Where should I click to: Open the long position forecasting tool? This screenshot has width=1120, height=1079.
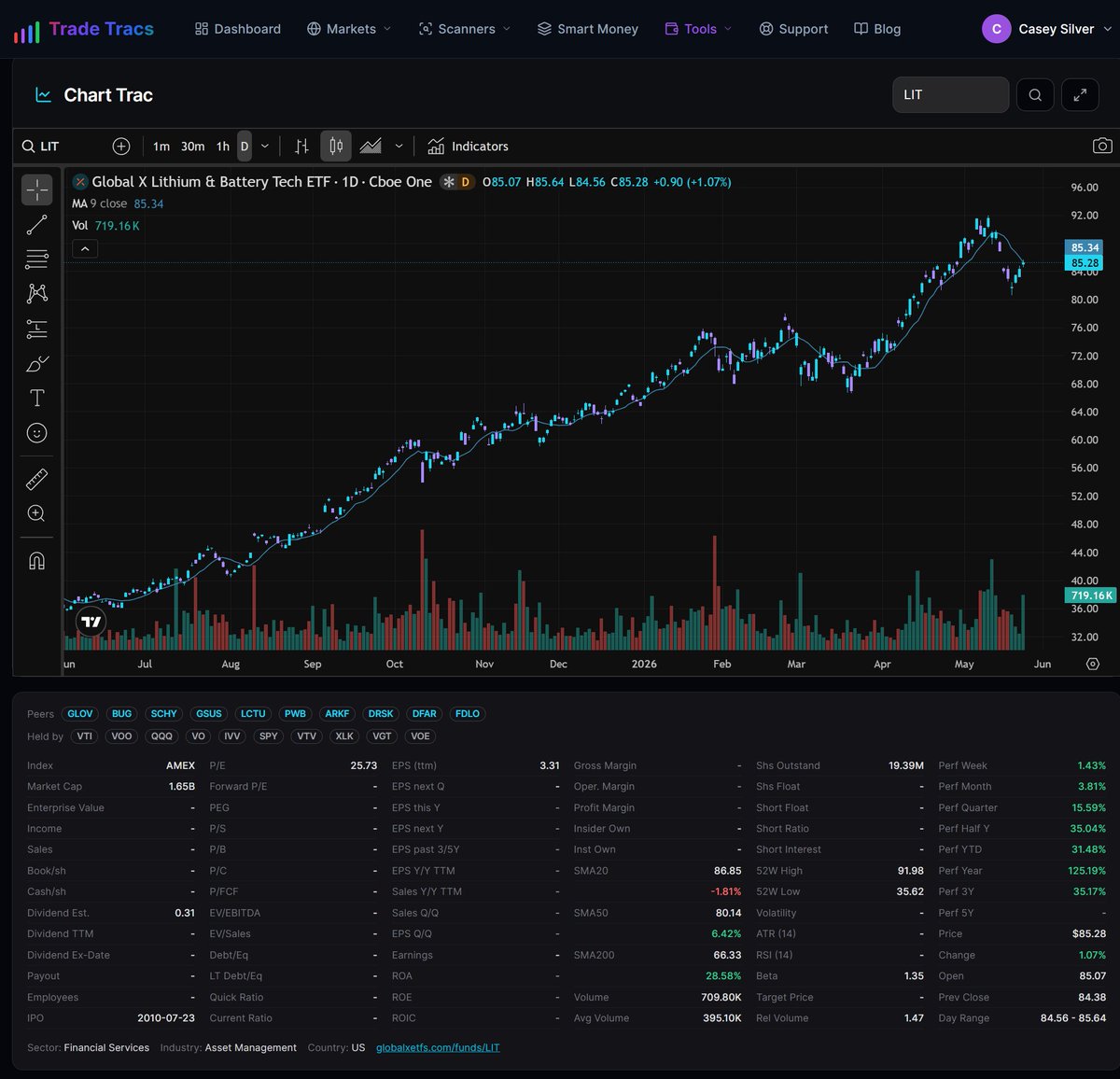click(37, 329)
